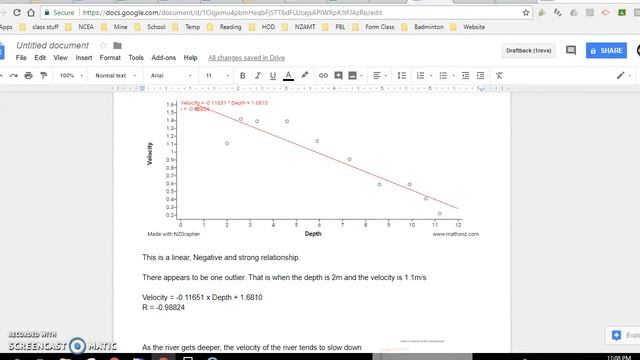Increase the paragraph indent
Image resolution: width=640 pixels, height=360 pixels.
coord(480,76)
